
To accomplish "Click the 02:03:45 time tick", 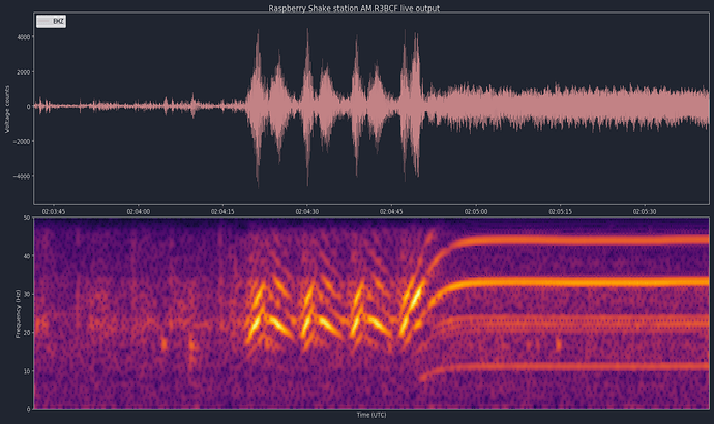I will coord(53,212).
